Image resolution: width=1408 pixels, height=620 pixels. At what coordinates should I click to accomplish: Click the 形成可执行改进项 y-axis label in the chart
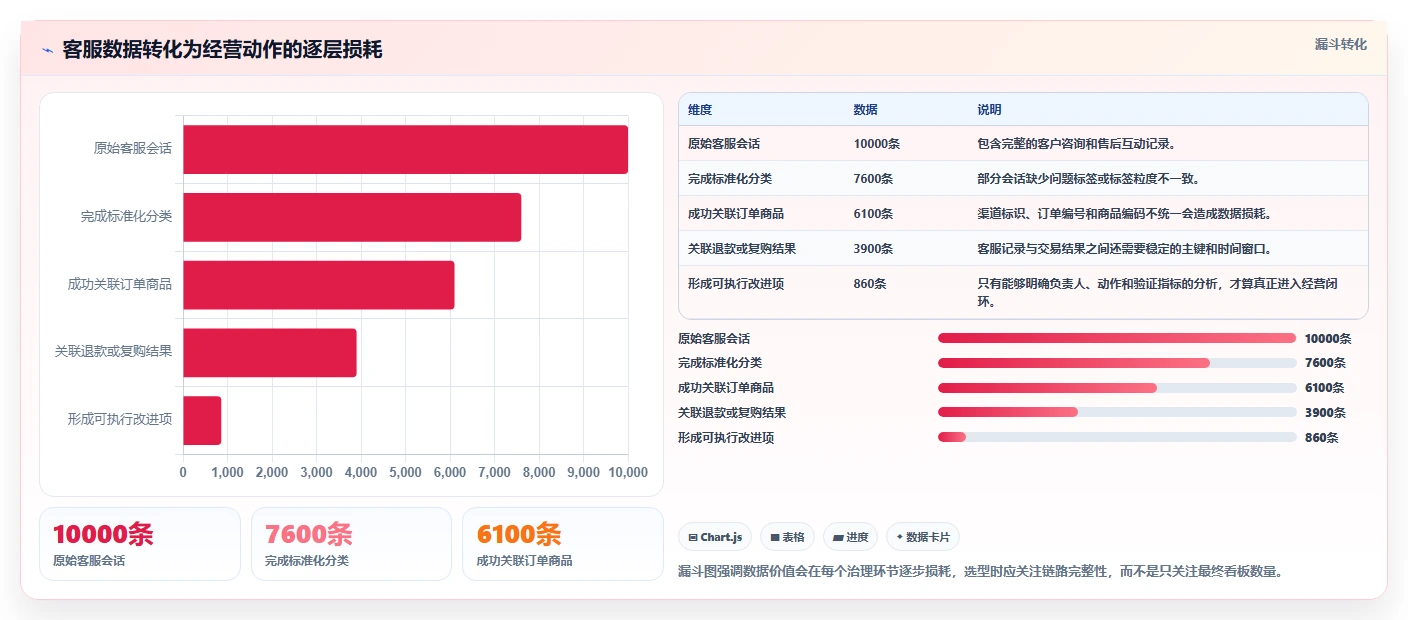pos(120,420)
